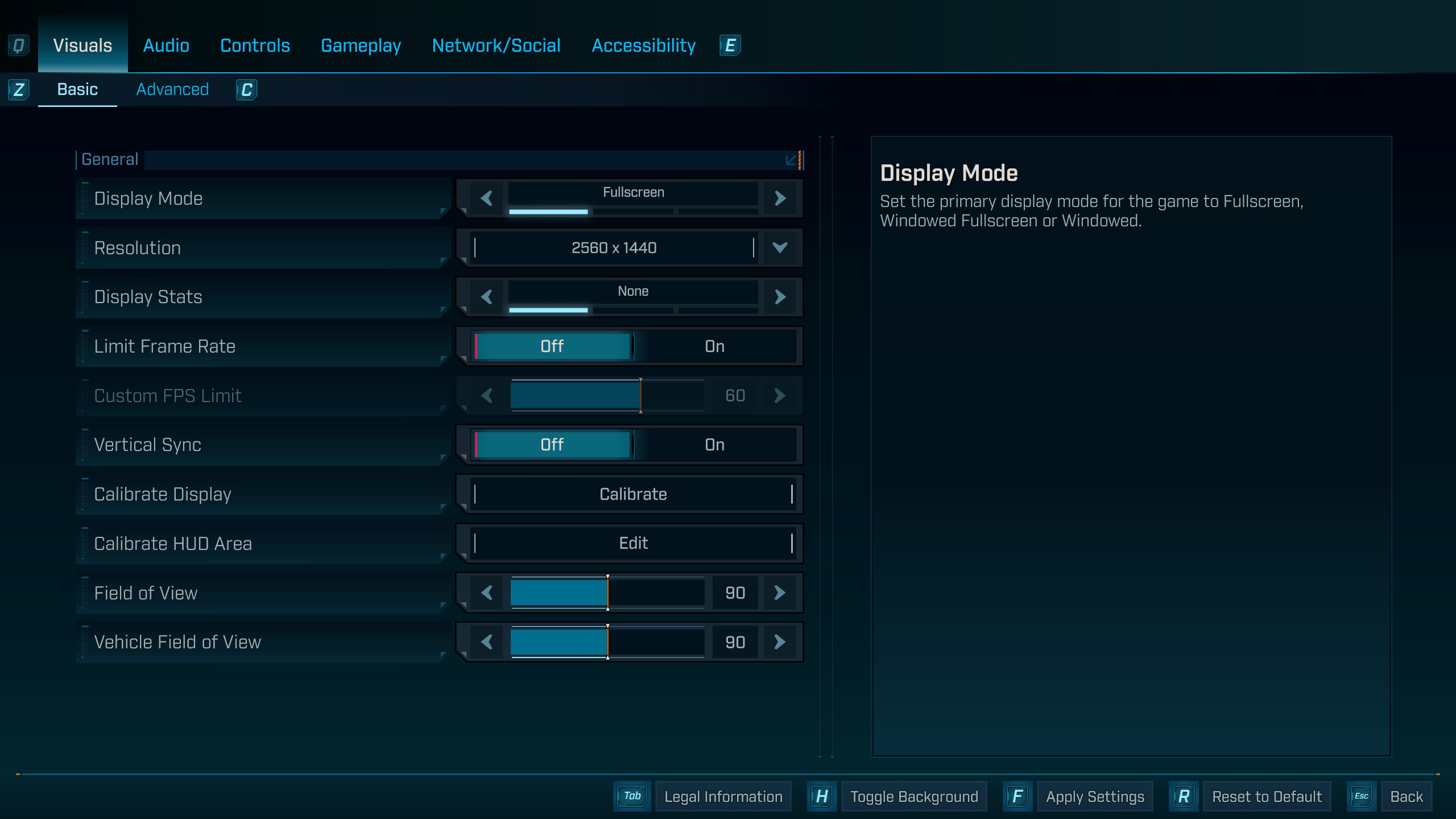The height and width of the screenshot is (819, 1456).
Task: Click the H key toggle background icon
Action: pos(821,796)
